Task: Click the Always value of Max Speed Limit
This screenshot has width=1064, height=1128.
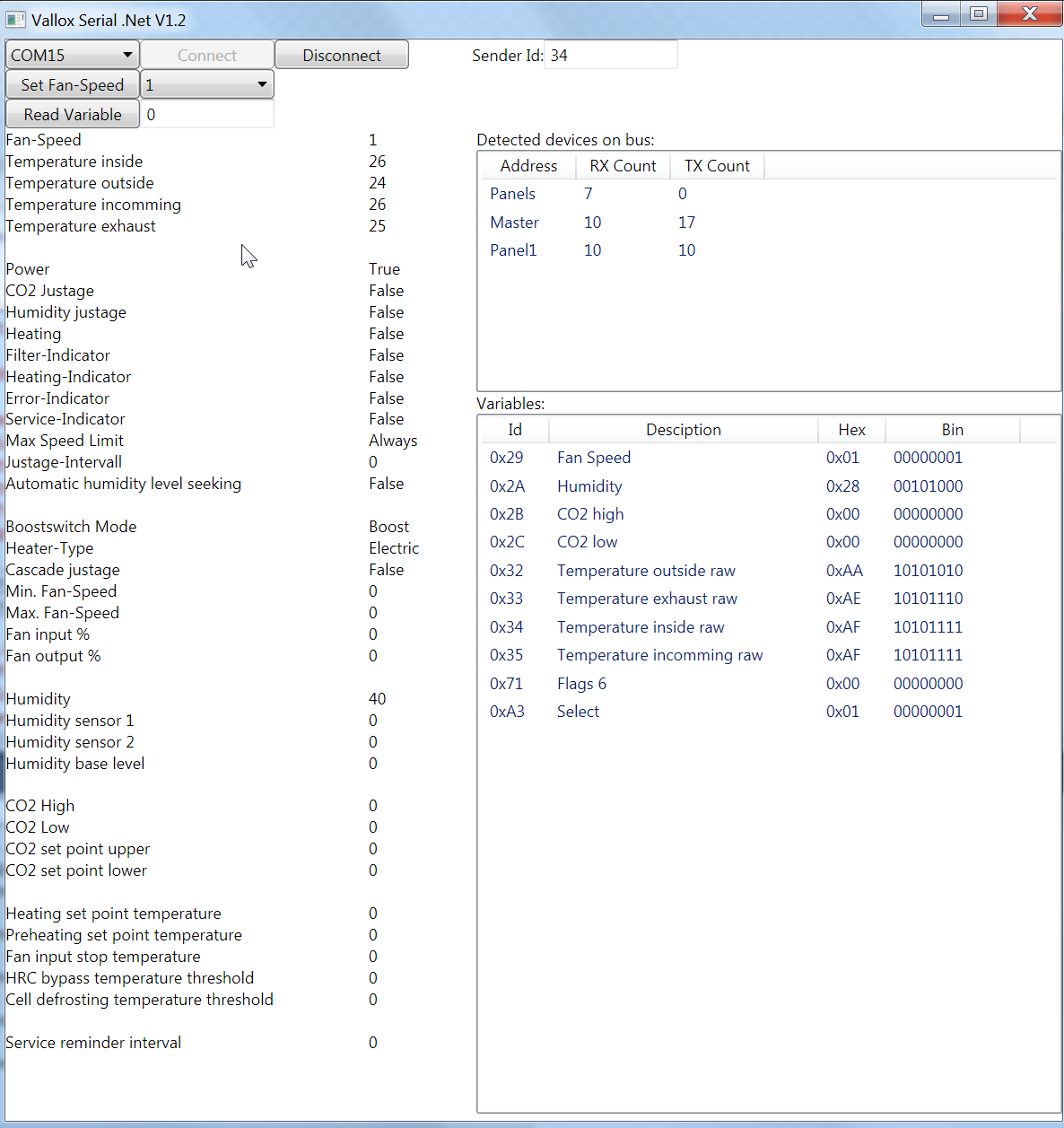Action: (x=393, y=441)
